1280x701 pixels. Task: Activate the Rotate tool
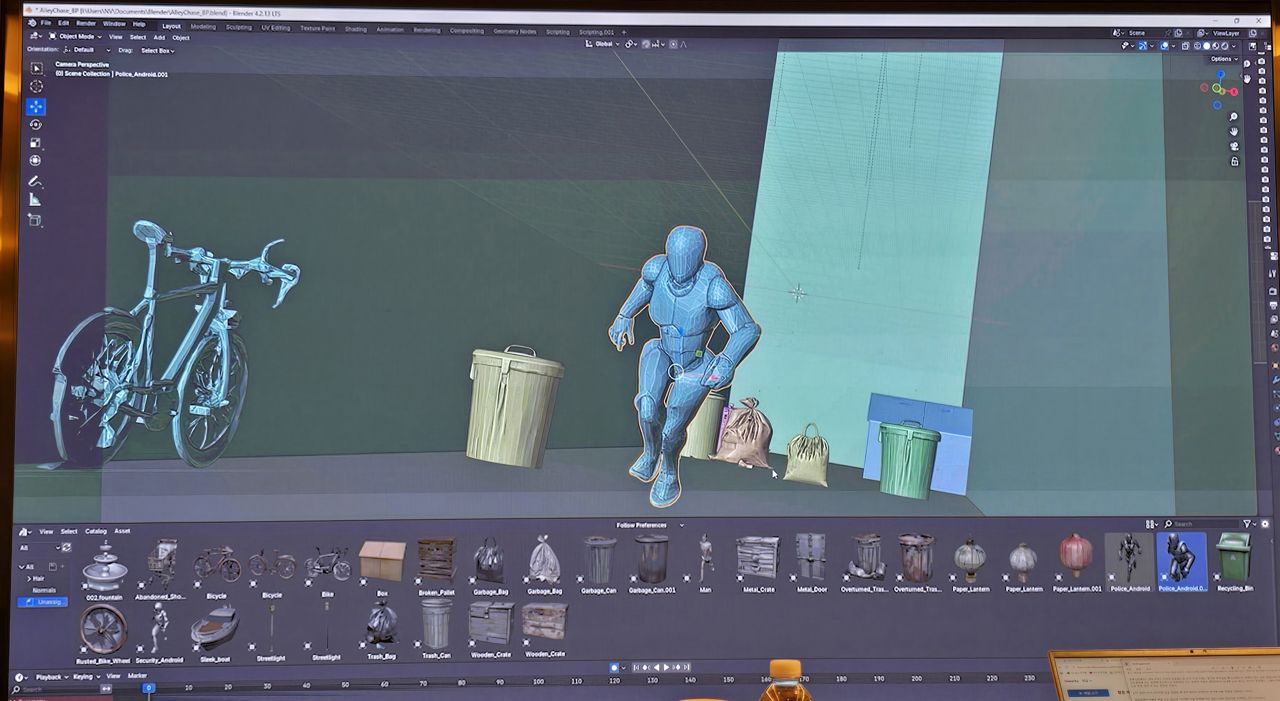[36, 125]
